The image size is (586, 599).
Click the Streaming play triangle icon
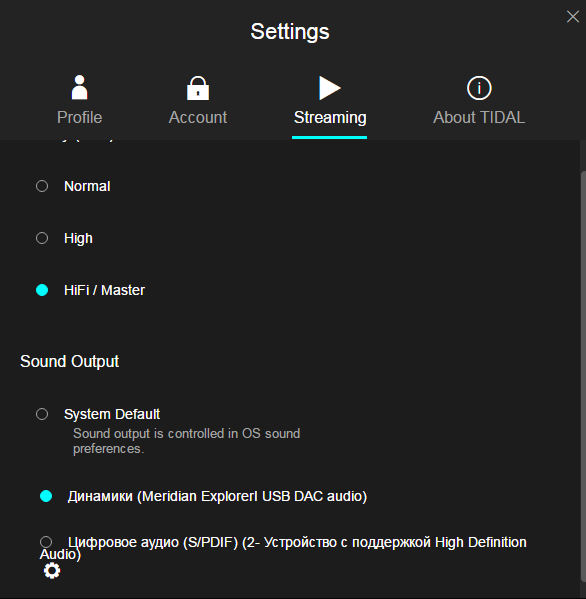click(330, 88)
